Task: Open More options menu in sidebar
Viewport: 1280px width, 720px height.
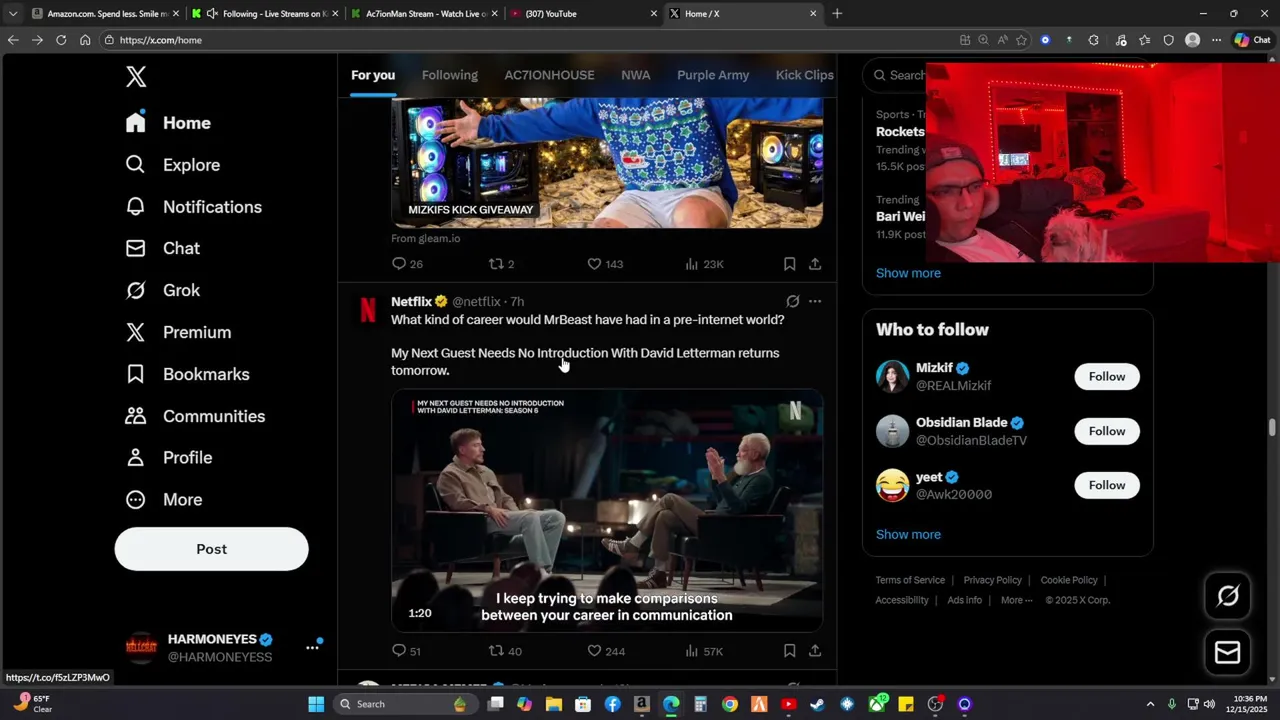Action: point(163,499)
